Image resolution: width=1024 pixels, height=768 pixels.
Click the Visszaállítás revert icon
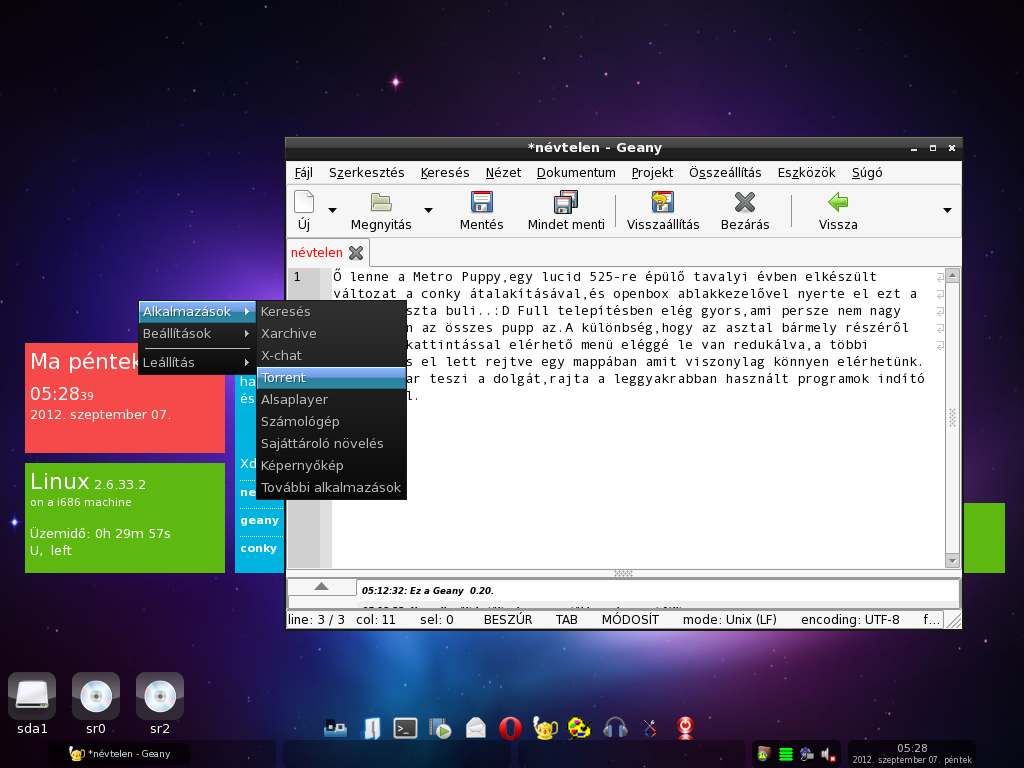pyautogui.click(x=663, y=202)
